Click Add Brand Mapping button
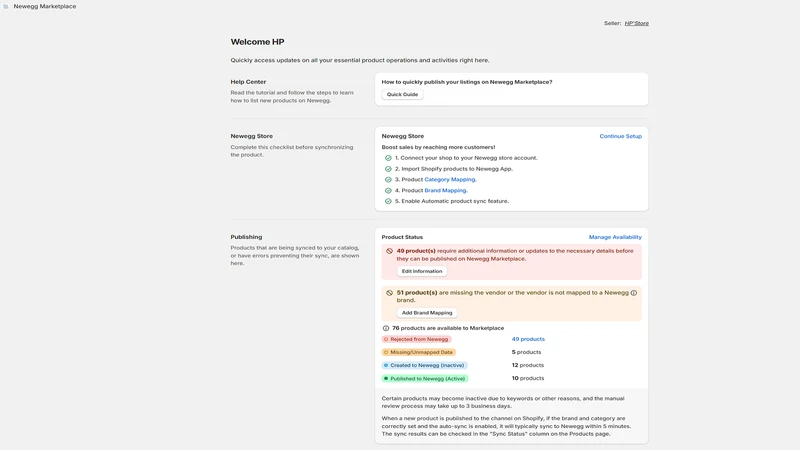The width and height of the screenshot is (800, 450). point(427,313)
